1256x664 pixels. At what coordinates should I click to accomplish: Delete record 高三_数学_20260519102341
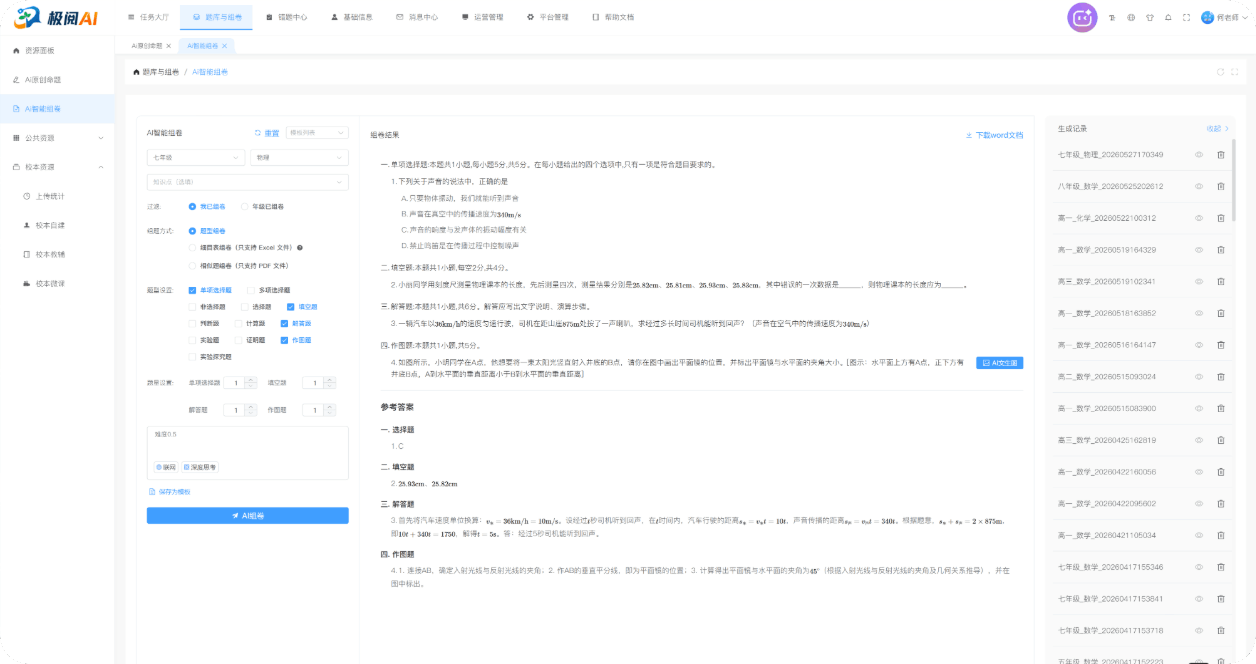[x=1220, y=281]
